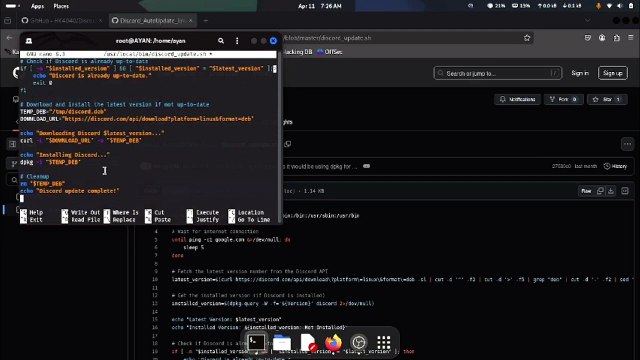
Task: Open the OffSec bookmark
Action: tap(329, 52)
